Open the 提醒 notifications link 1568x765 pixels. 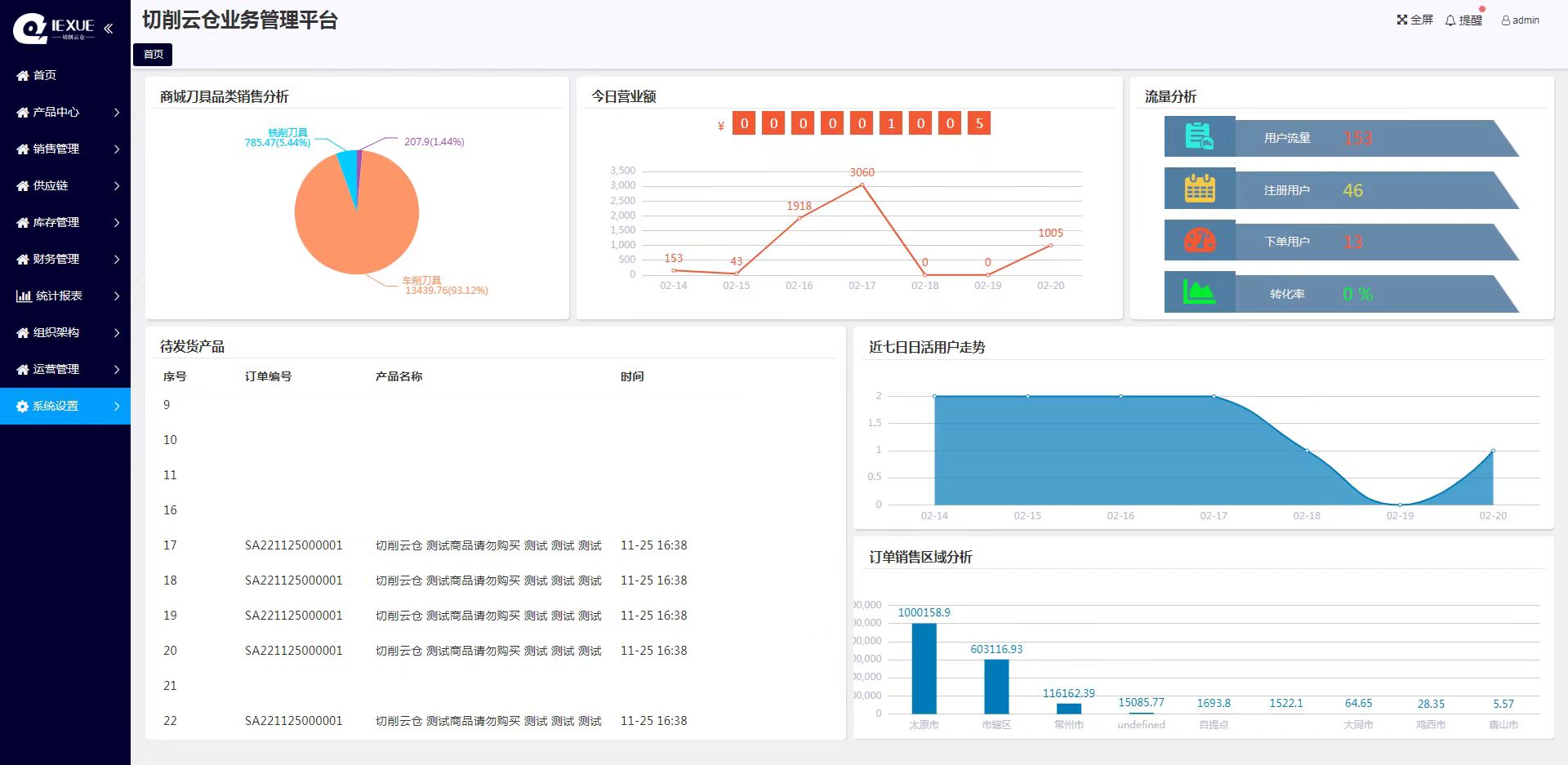pyautogui.click(x=1463, y=20)
